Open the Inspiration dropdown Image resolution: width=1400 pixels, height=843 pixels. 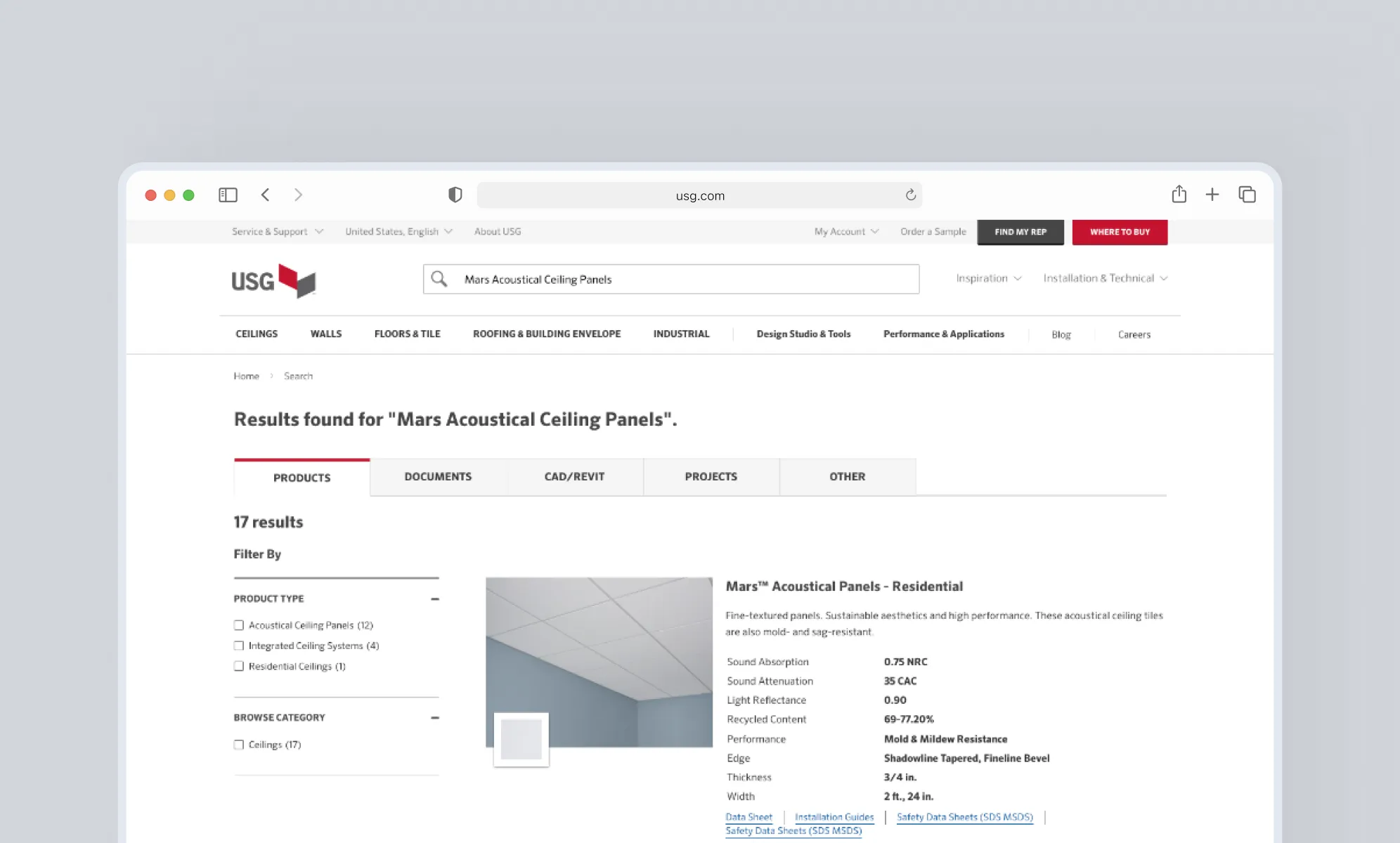tap(988, 278)
